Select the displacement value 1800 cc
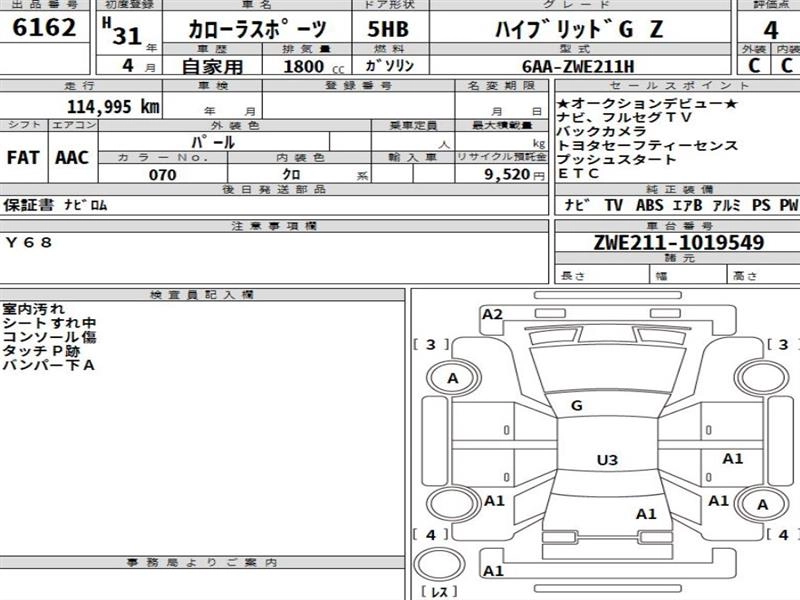This screenshot has width=800, height=600. pos(313,67)
